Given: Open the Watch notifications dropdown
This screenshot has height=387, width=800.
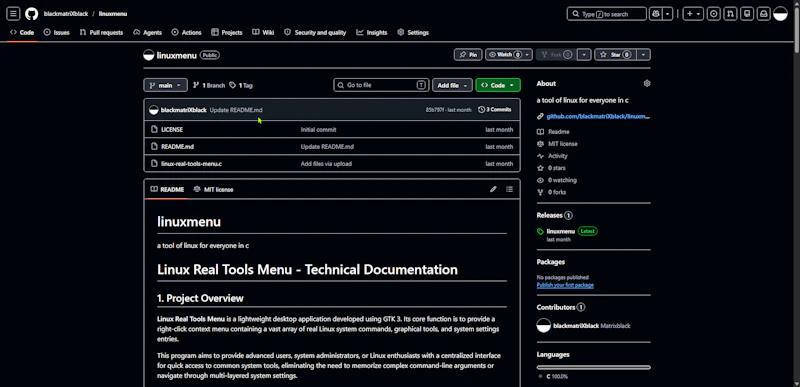Looking at the screenshot, I should coord(509,55).
